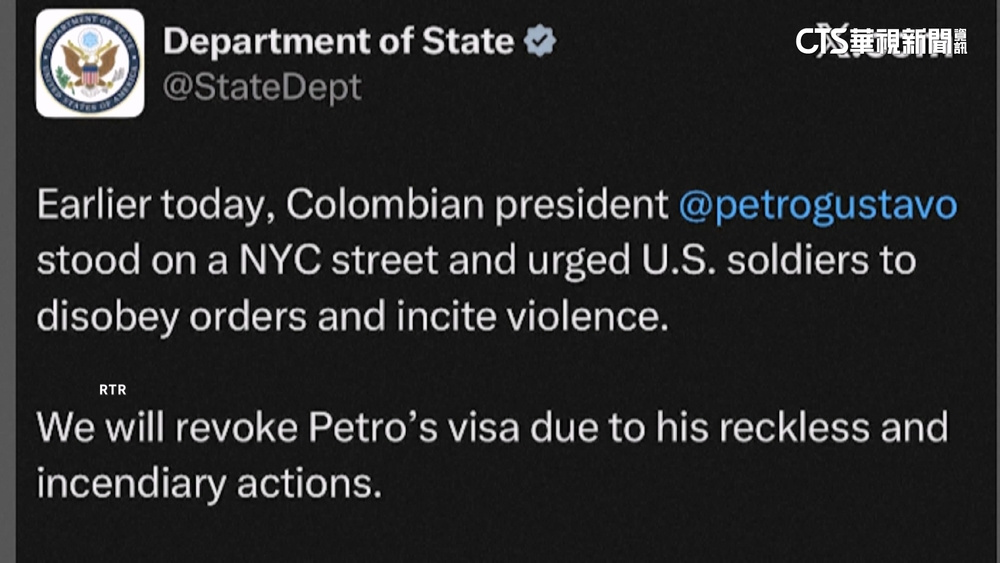Viewport: 1000px width, 563px height.
Task: Click the small RTR source label
Action: tap(113, 390)
